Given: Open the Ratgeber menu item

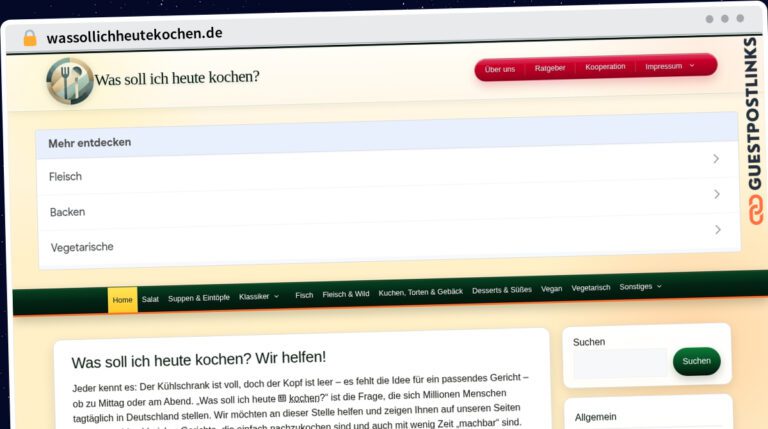Looking at the screenshot, I should coord(550,68).
